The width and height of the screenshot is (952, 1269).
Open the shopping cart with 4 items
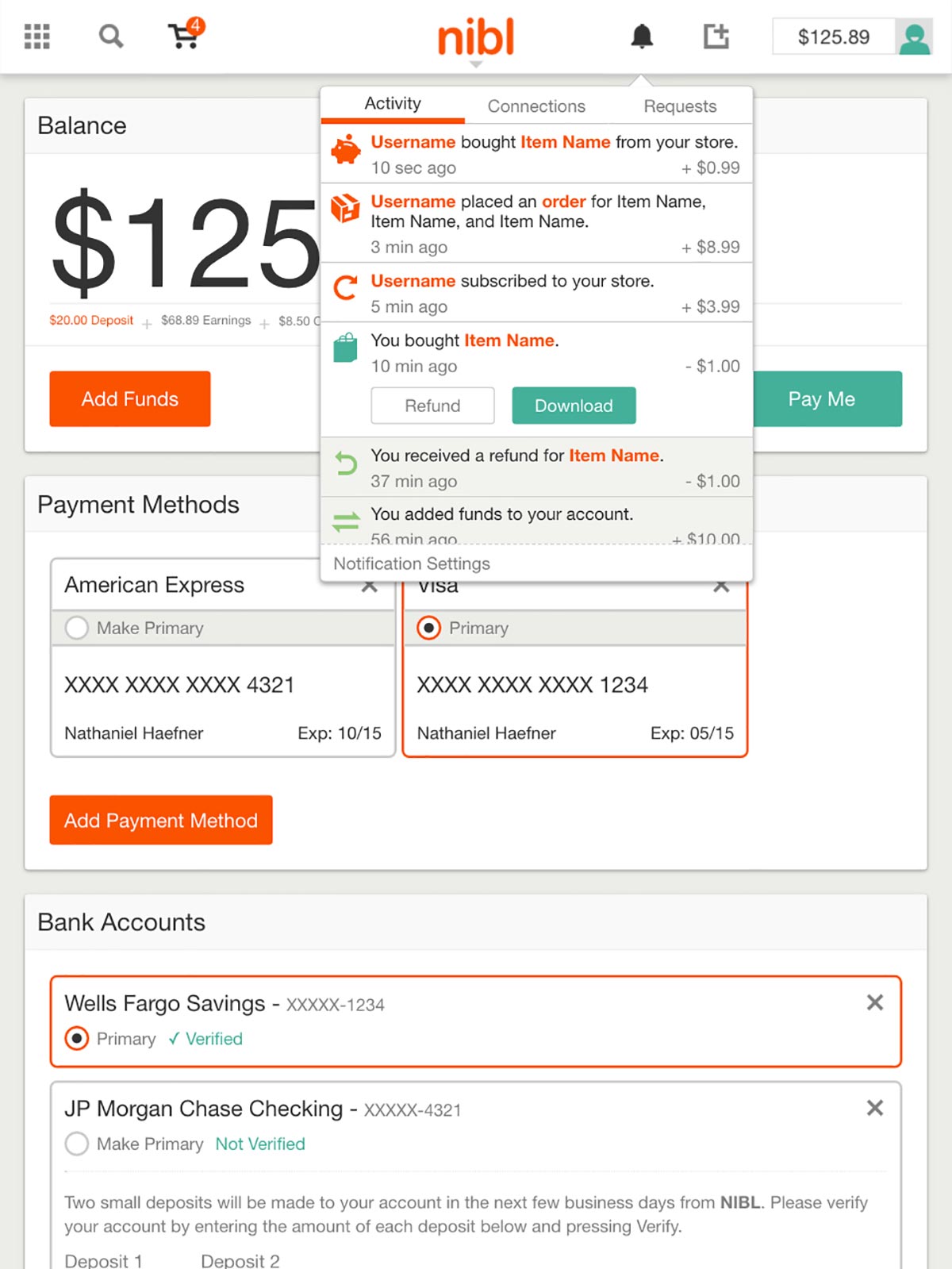(186, 34)
